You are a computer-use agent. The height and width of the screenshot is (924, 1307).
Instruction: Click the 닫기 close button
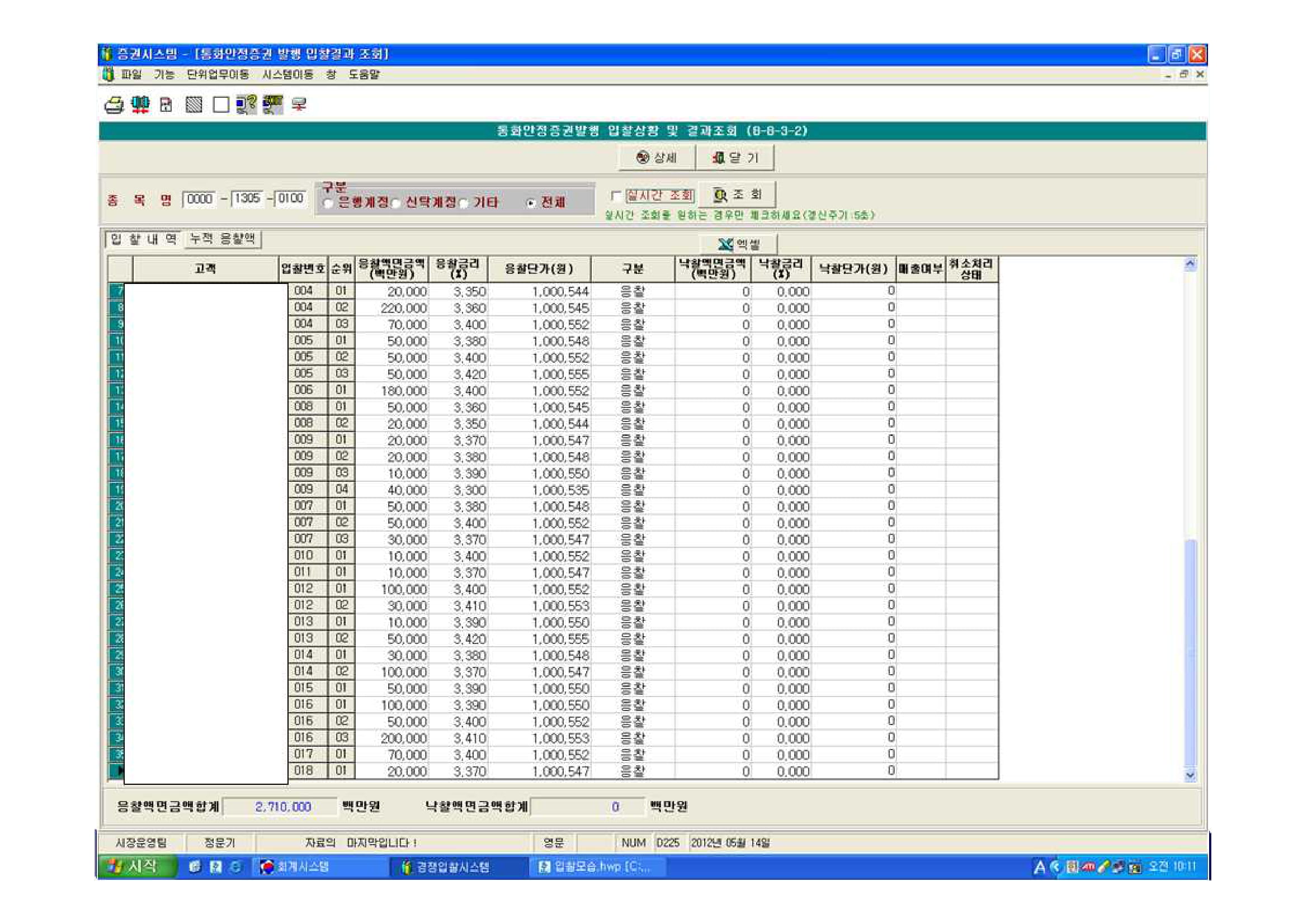click(x=734, y=158)
